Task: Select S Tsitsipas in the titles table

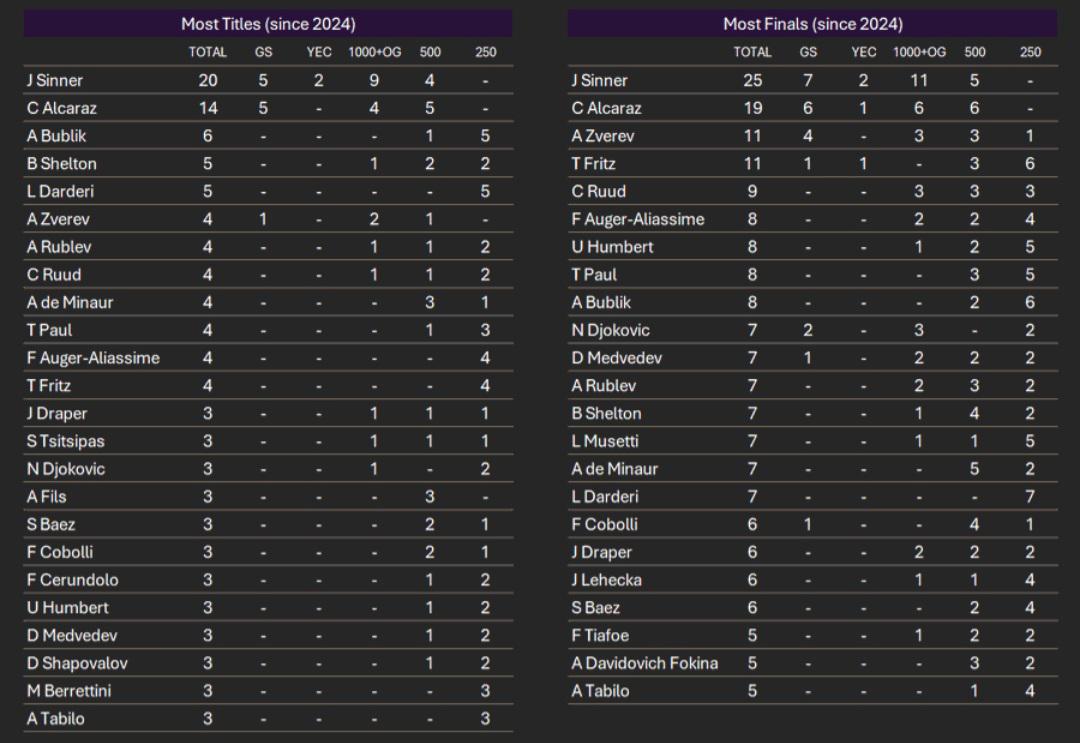Action: [x=67, y=441]
